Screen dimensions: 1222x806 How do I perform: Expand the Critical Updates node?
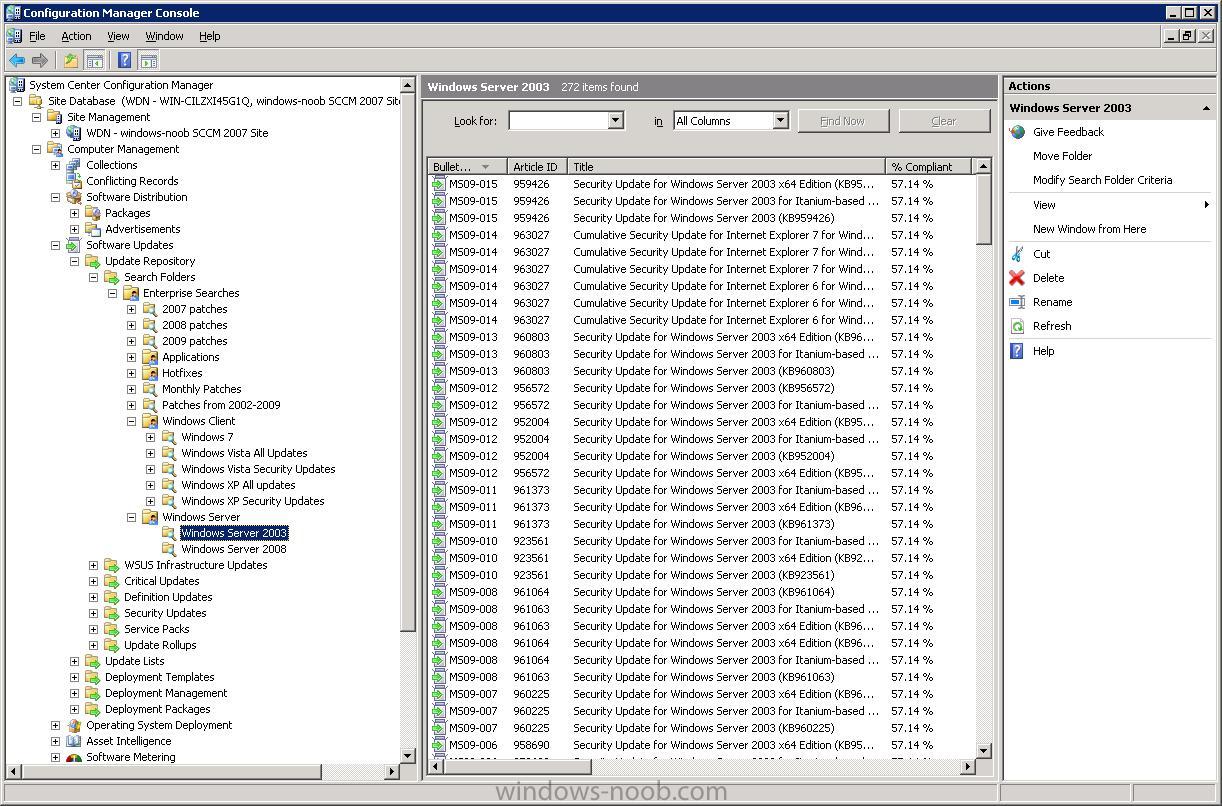coord(94,581)
